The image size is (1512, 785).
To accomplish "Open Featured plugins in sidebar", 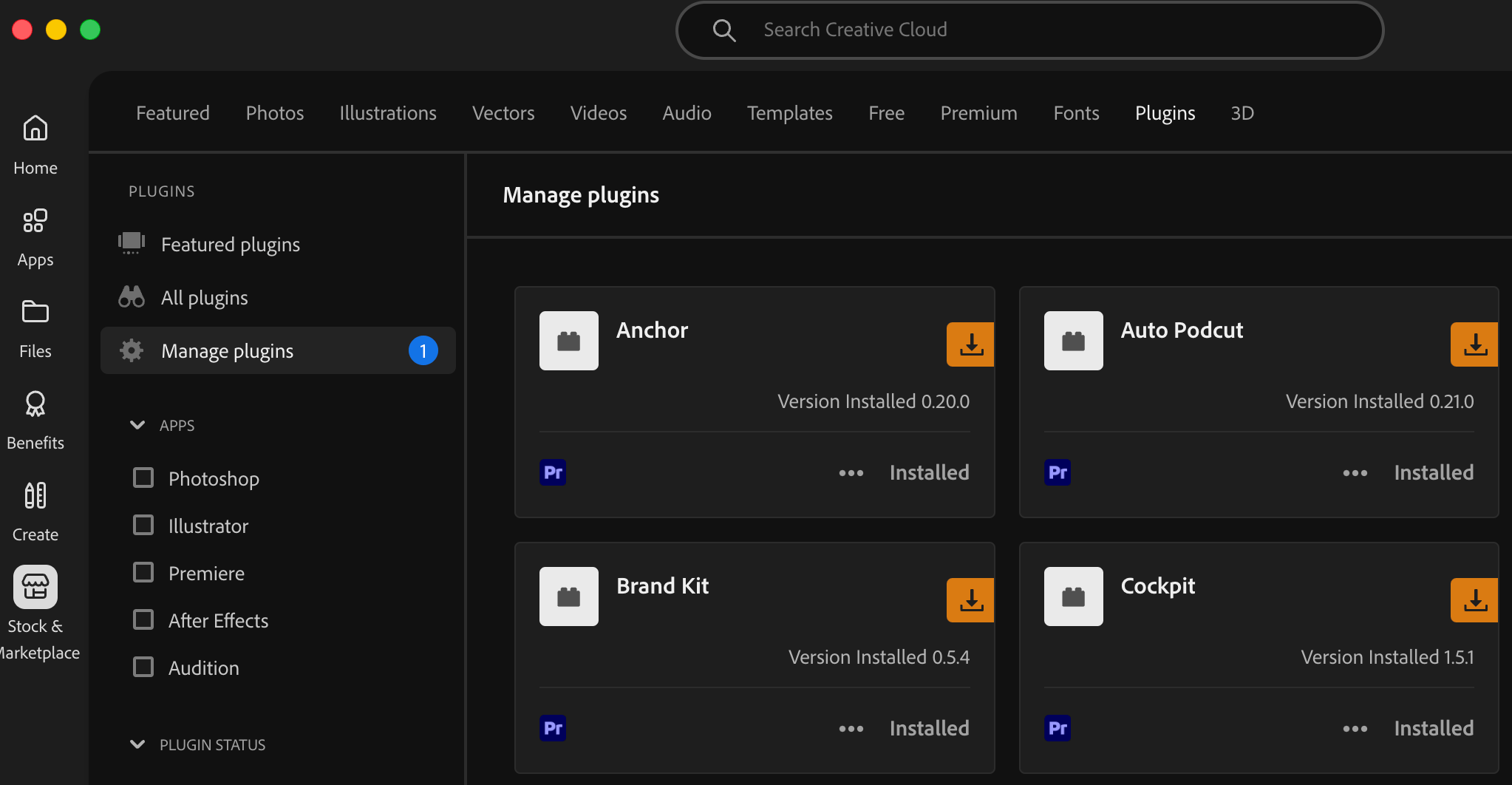I will (278, 244).
